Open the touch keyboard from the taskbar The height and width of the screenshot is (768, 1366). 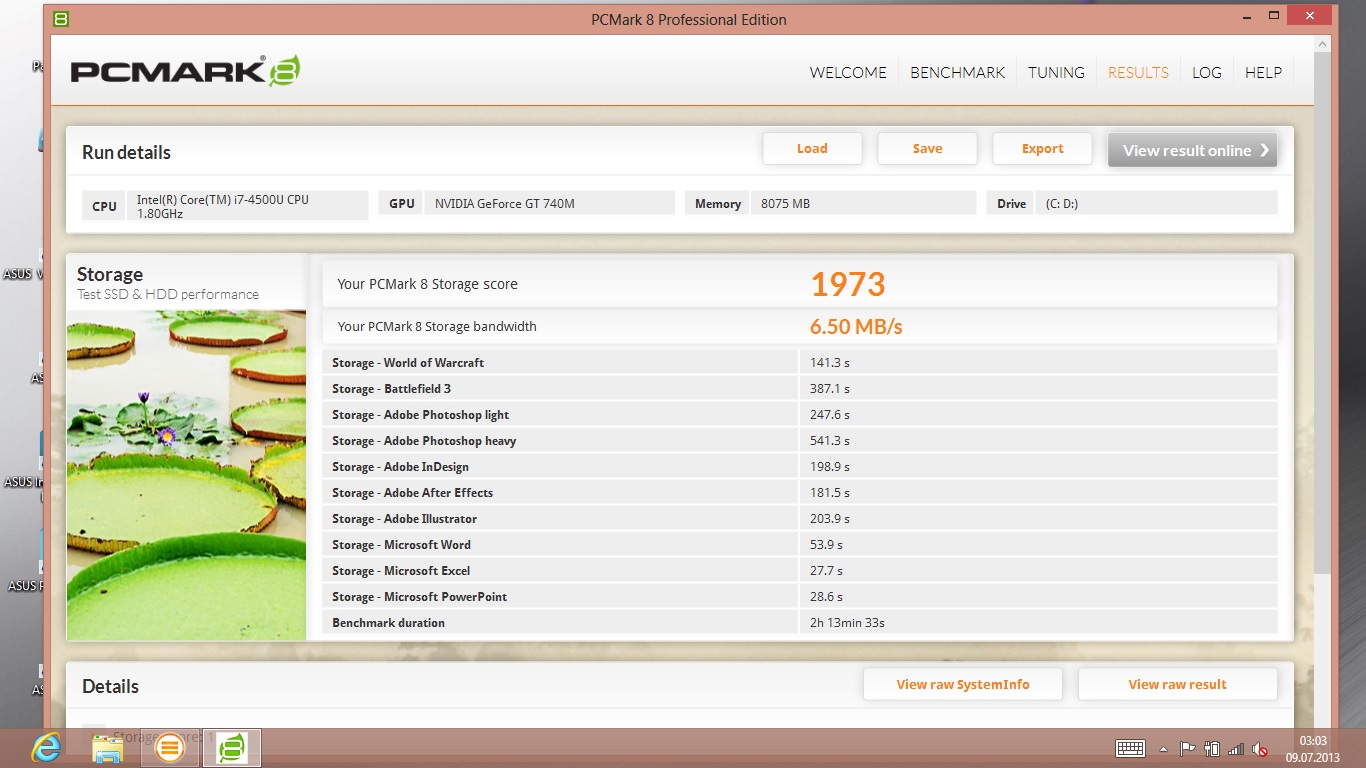(x=1130, y=748)
